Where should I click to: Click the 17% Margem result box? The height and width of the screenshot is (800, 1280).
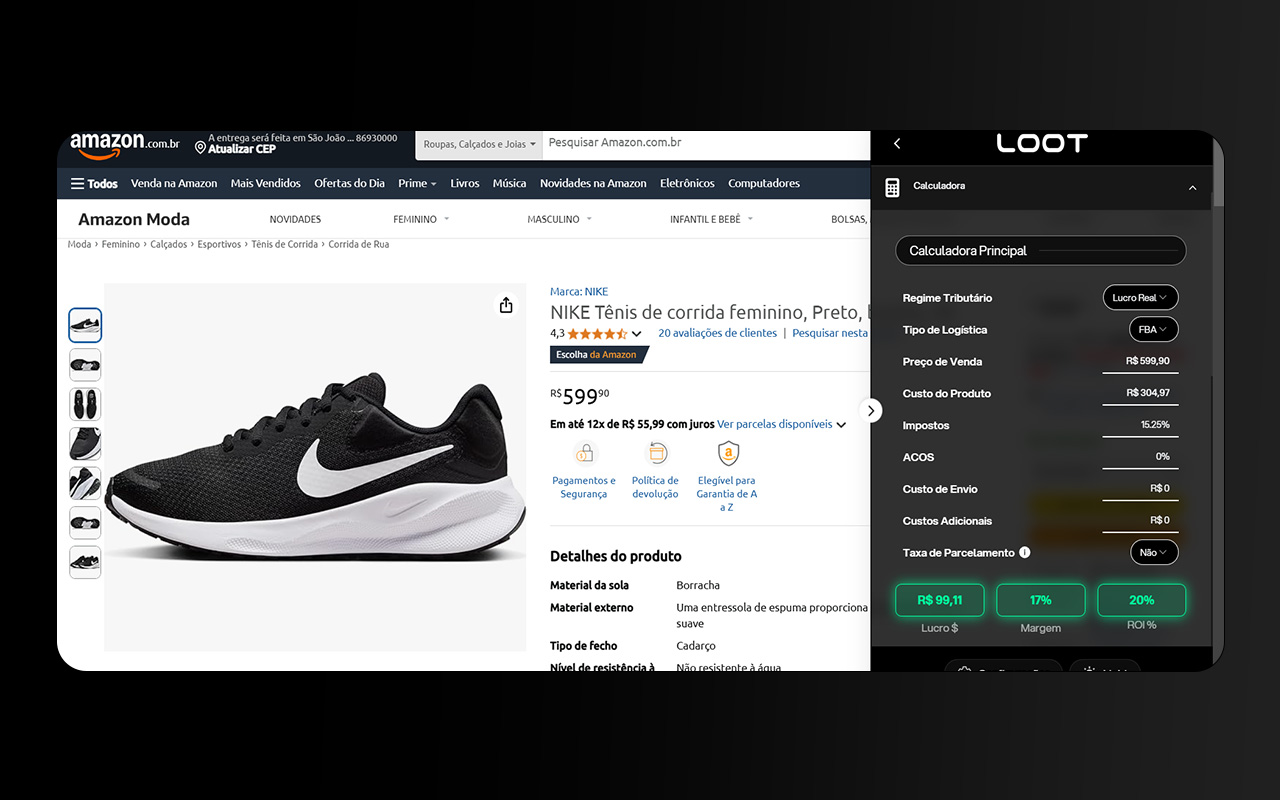pos(1041,600)
